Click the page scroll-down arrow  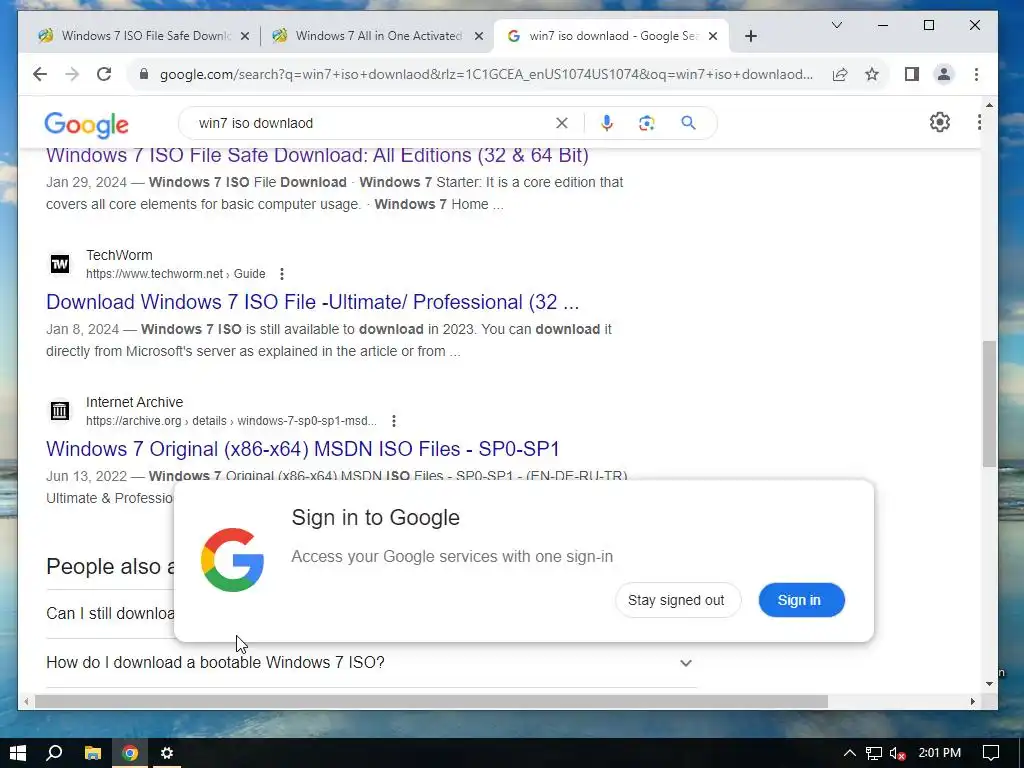pyautogui.click(x=989, y=684)
